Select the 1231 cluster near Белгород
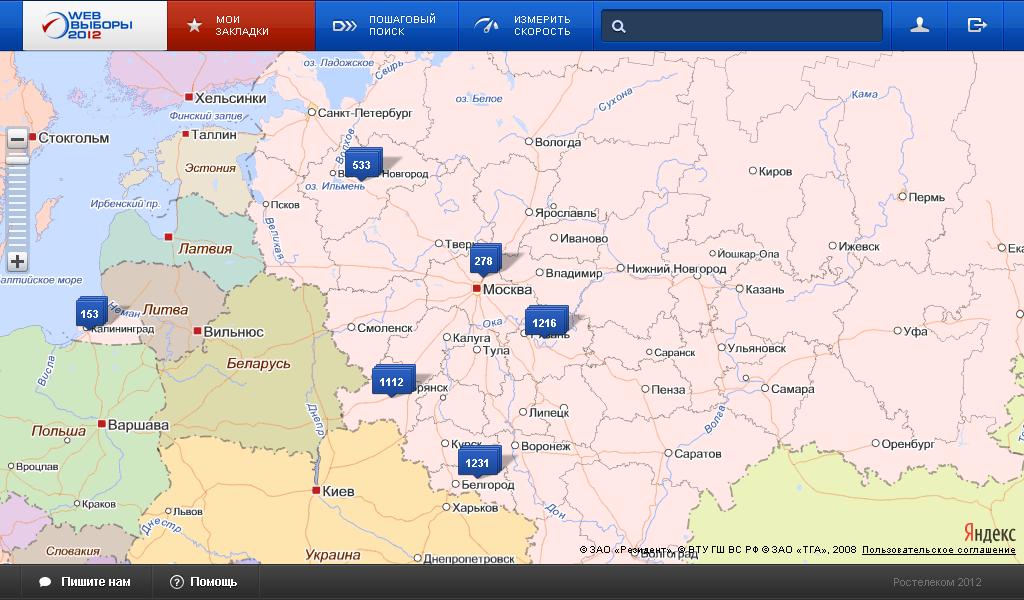This screenshot has height=600, width=1024. 477,462
